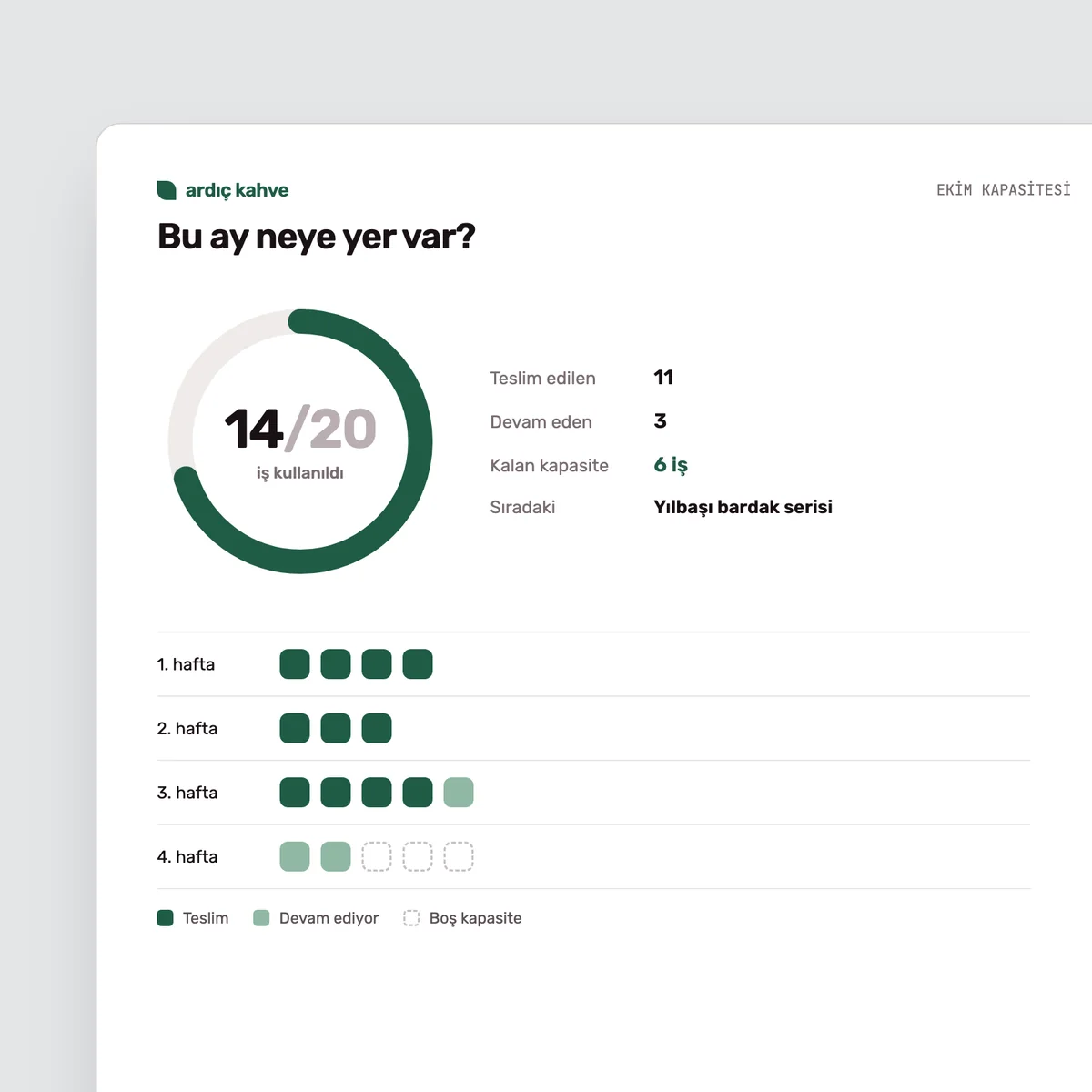Click the 6 iş remaining capacity value

[671, 465]
